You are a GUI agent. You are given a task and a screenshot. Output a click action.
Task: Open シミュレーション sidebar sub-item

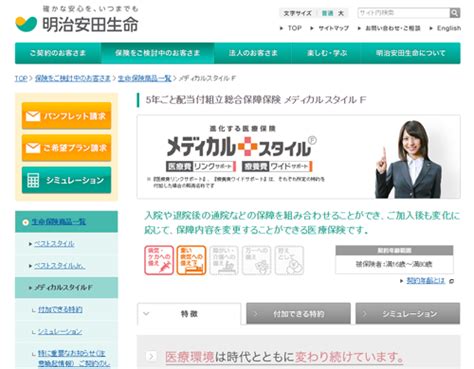click(60, 332)
